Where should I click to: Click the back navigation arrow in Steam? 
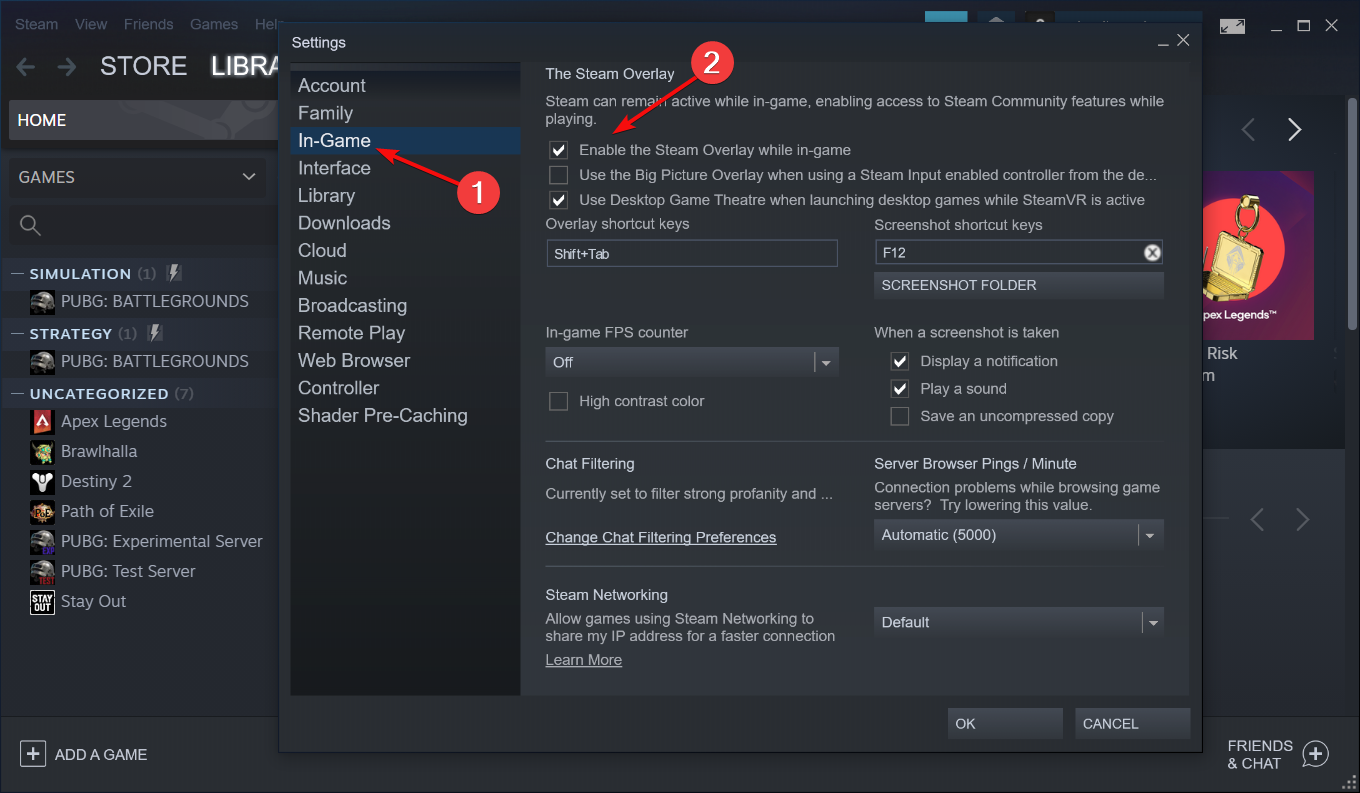(26, 67)
